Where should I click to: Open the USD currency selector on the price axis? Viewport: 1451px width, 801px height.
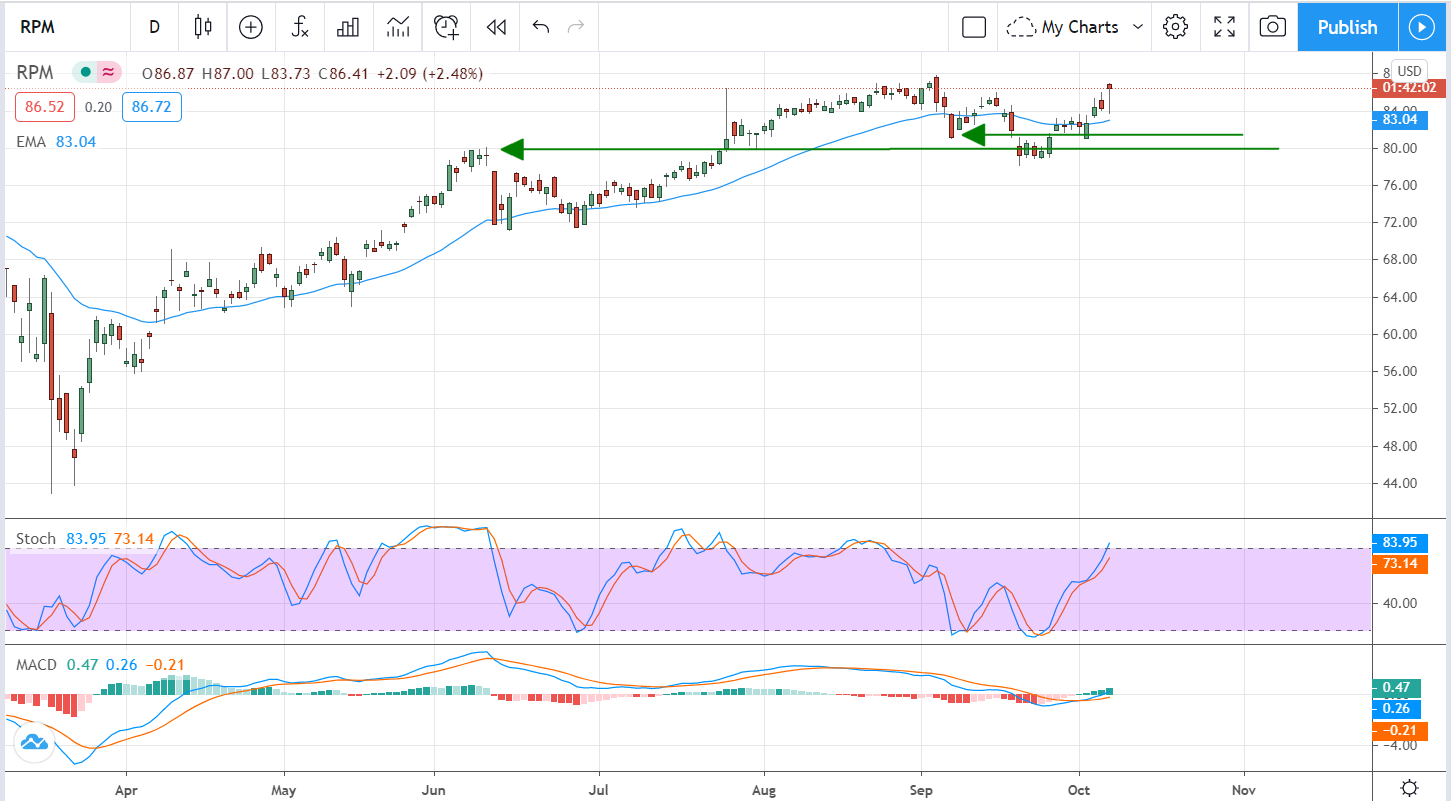point(1409,71)
